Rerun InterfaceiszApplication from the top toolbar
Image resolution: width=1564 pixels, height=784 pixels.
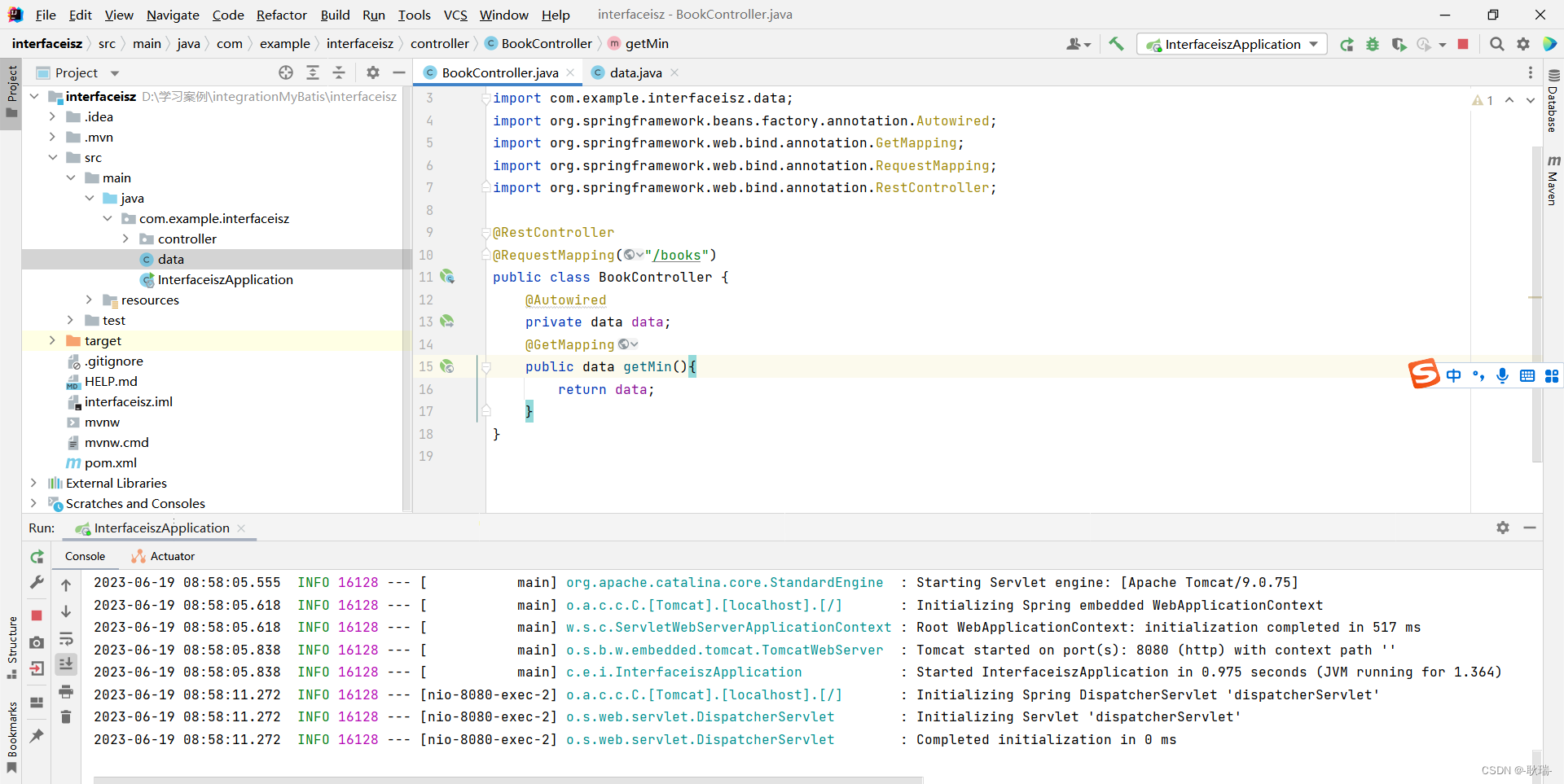click(1347, 44)
